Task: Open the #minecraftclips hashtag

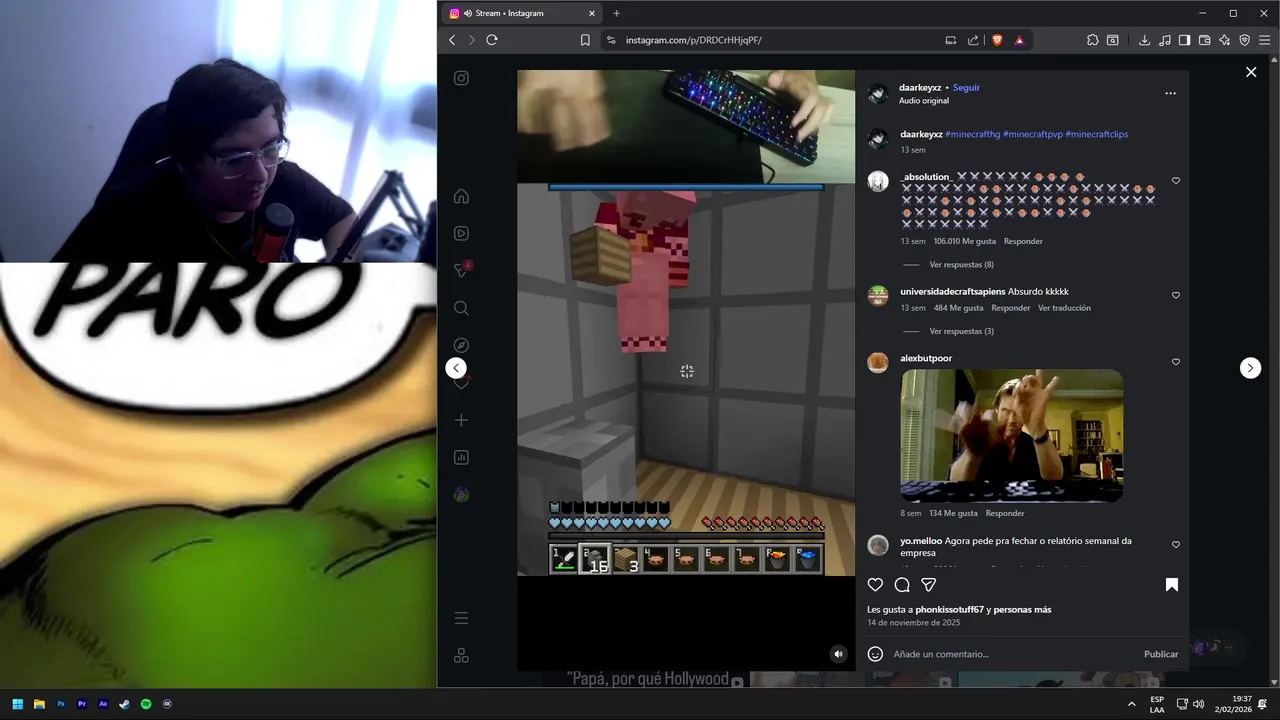Action: 1097,134
